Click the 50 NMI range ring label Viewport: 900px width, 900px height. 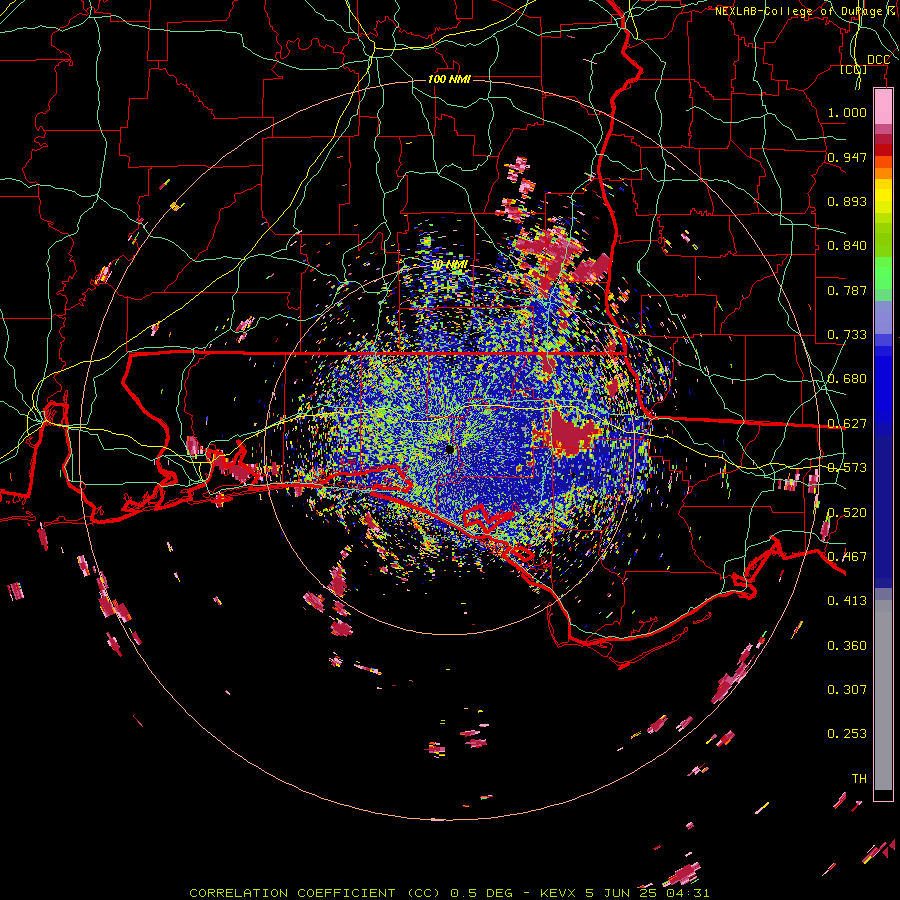pyautogui.click(x=450, y=265)
